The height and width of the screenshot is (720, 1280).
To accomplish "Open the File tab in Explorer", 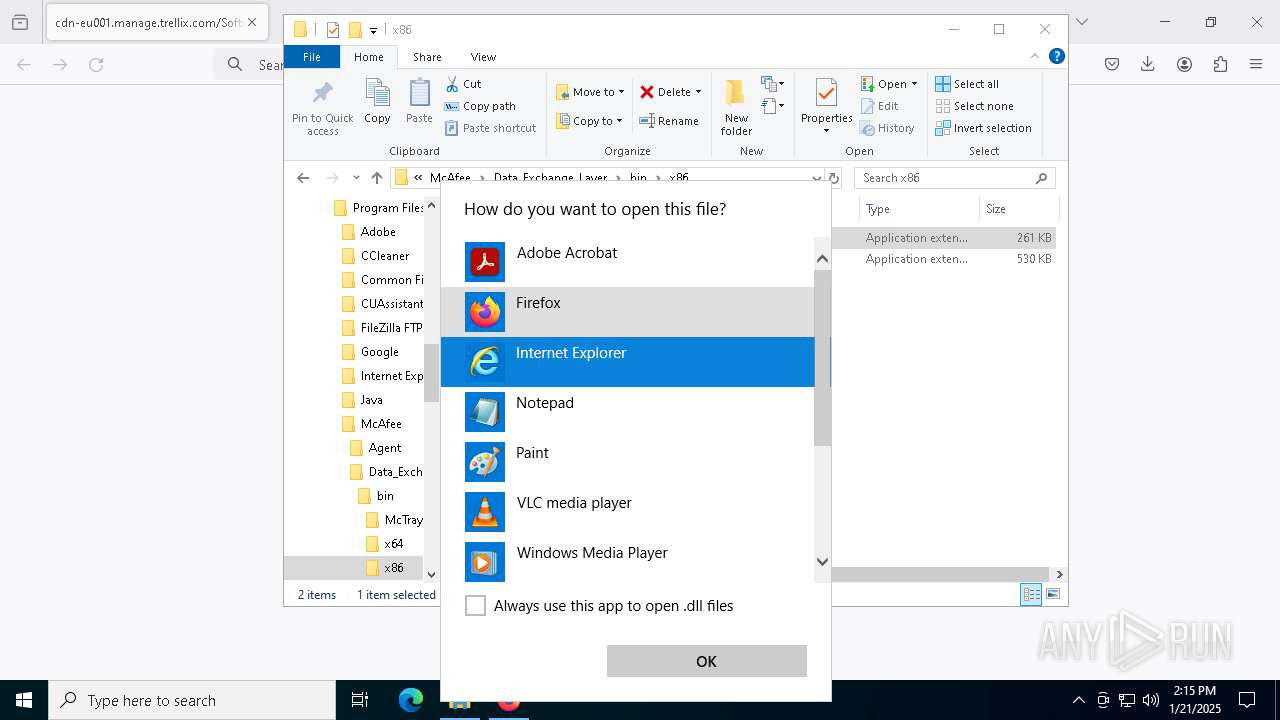I will (312, 57).
